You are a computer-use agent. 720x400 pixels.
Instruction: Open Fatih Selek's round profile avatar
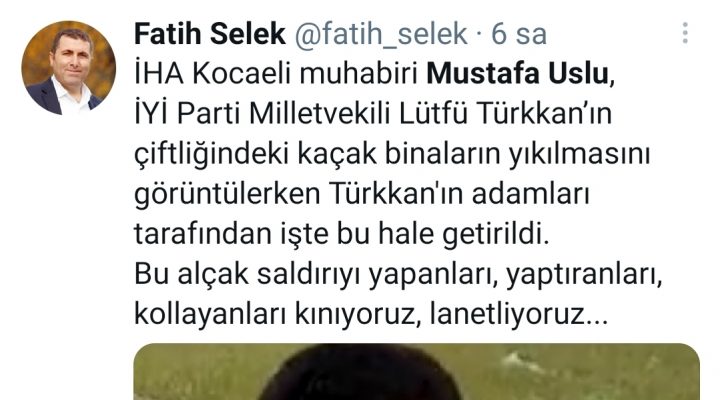pyautogui.click(x=68, y=68)
